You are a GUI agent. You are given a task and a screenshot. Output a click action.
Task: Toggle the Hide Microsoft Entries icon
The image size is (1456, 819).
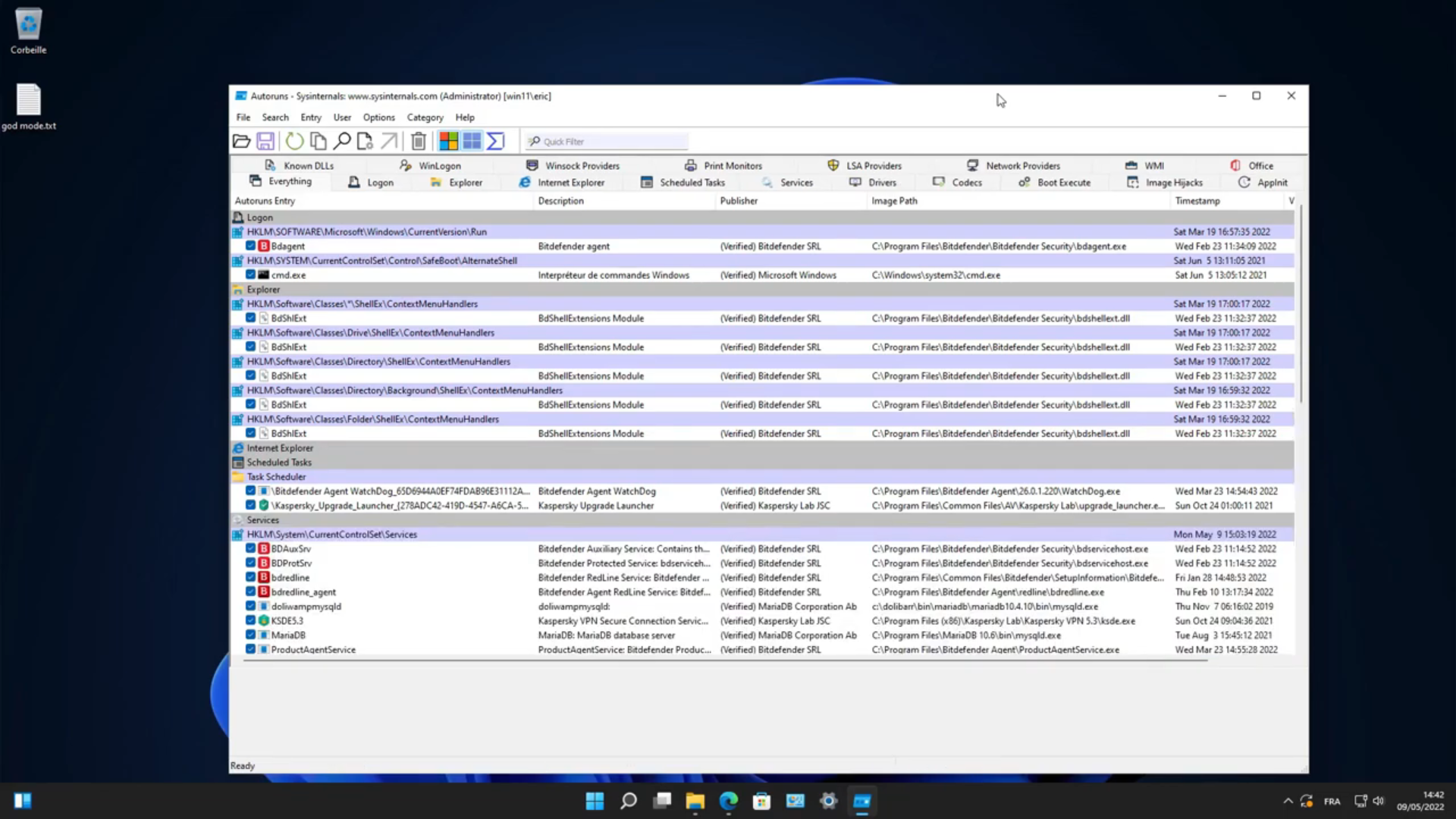click(x=448, y=141)
